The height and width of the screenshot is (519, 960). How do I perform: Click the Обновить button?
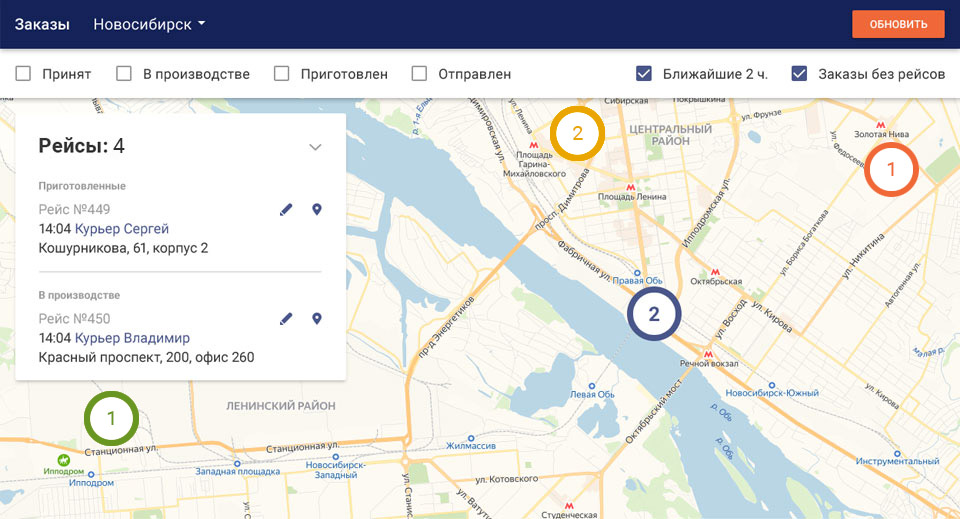click(x=898, y=24)
